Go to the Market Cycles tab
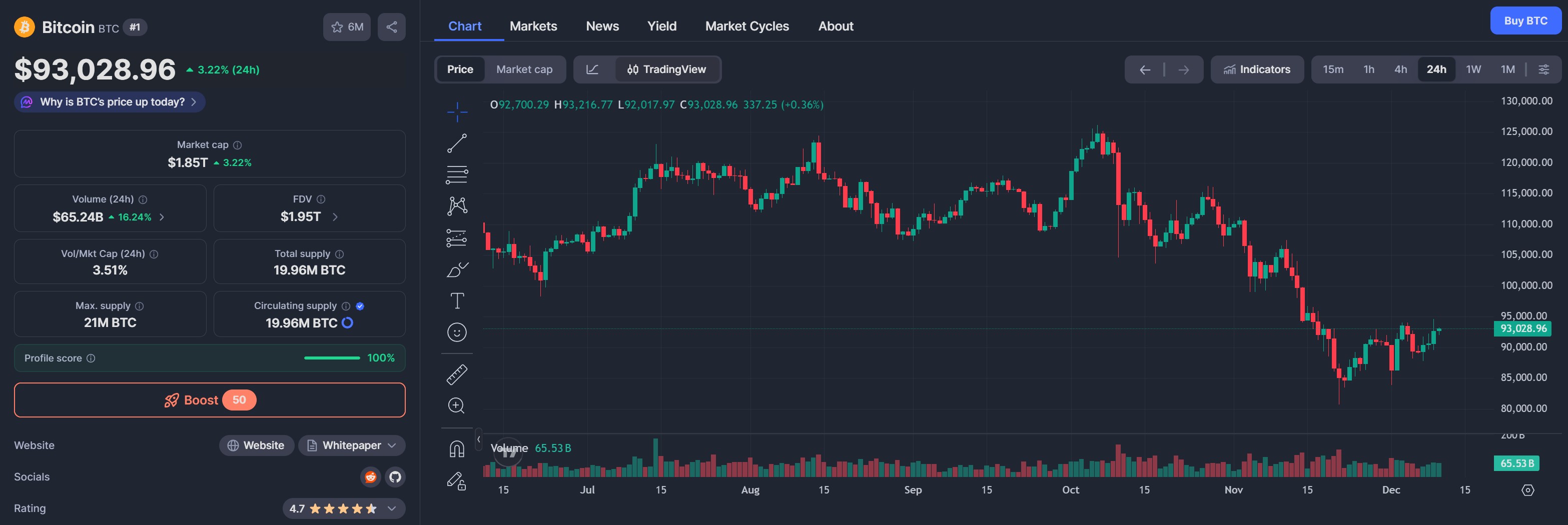1568x525 pixels. pyautogui.click(x=747, y=26)
